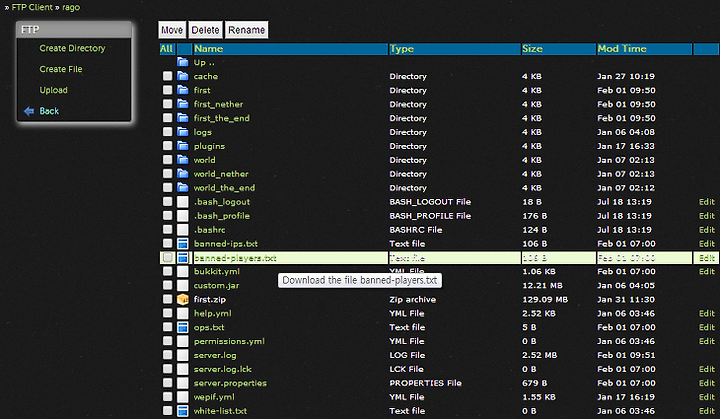This screenshot has height=419, width=720.
Task: Choose Create File in FTP menu
Action: coord(61,69)
